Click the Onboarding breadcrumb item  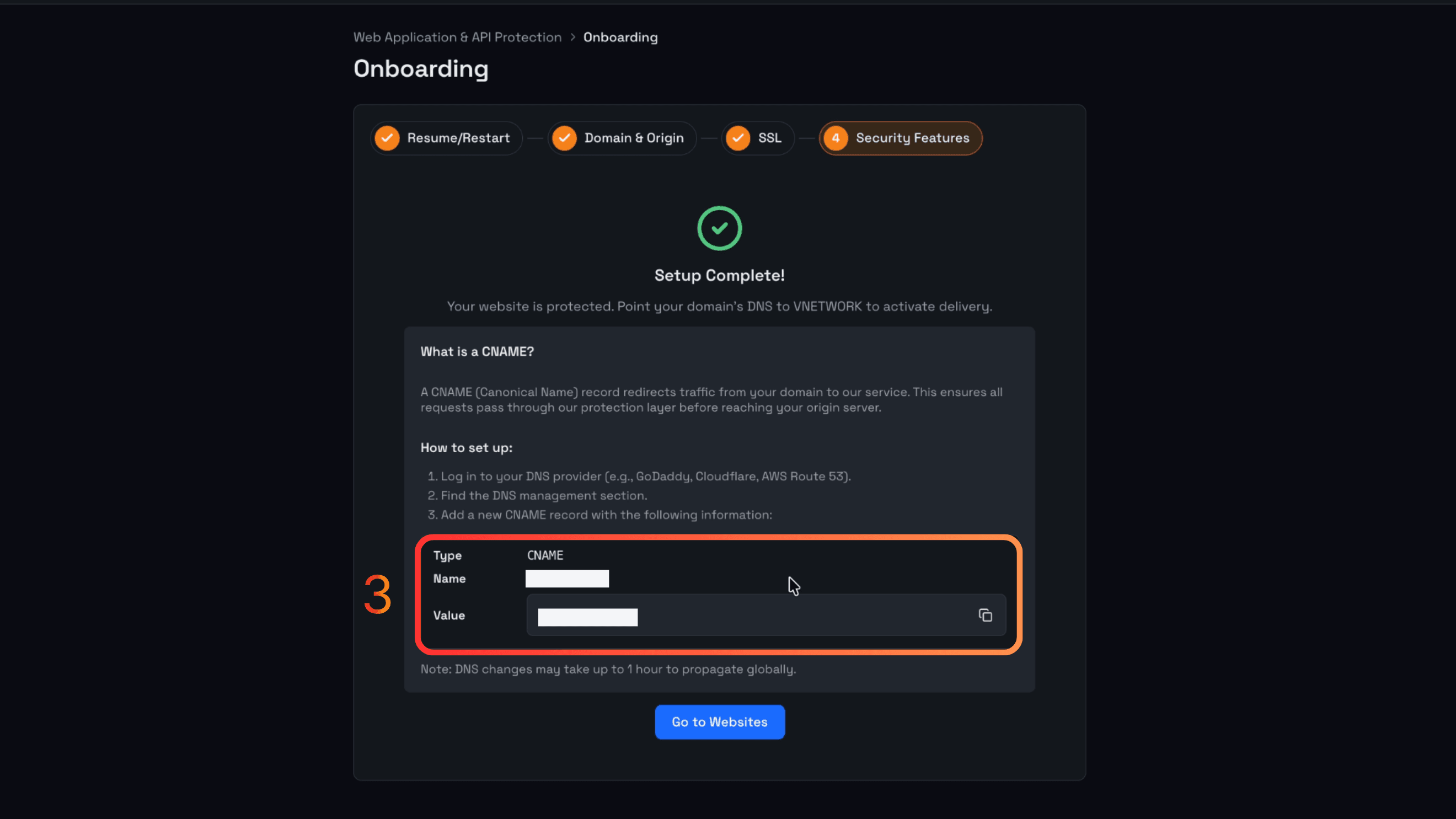[x=620, y=38]
